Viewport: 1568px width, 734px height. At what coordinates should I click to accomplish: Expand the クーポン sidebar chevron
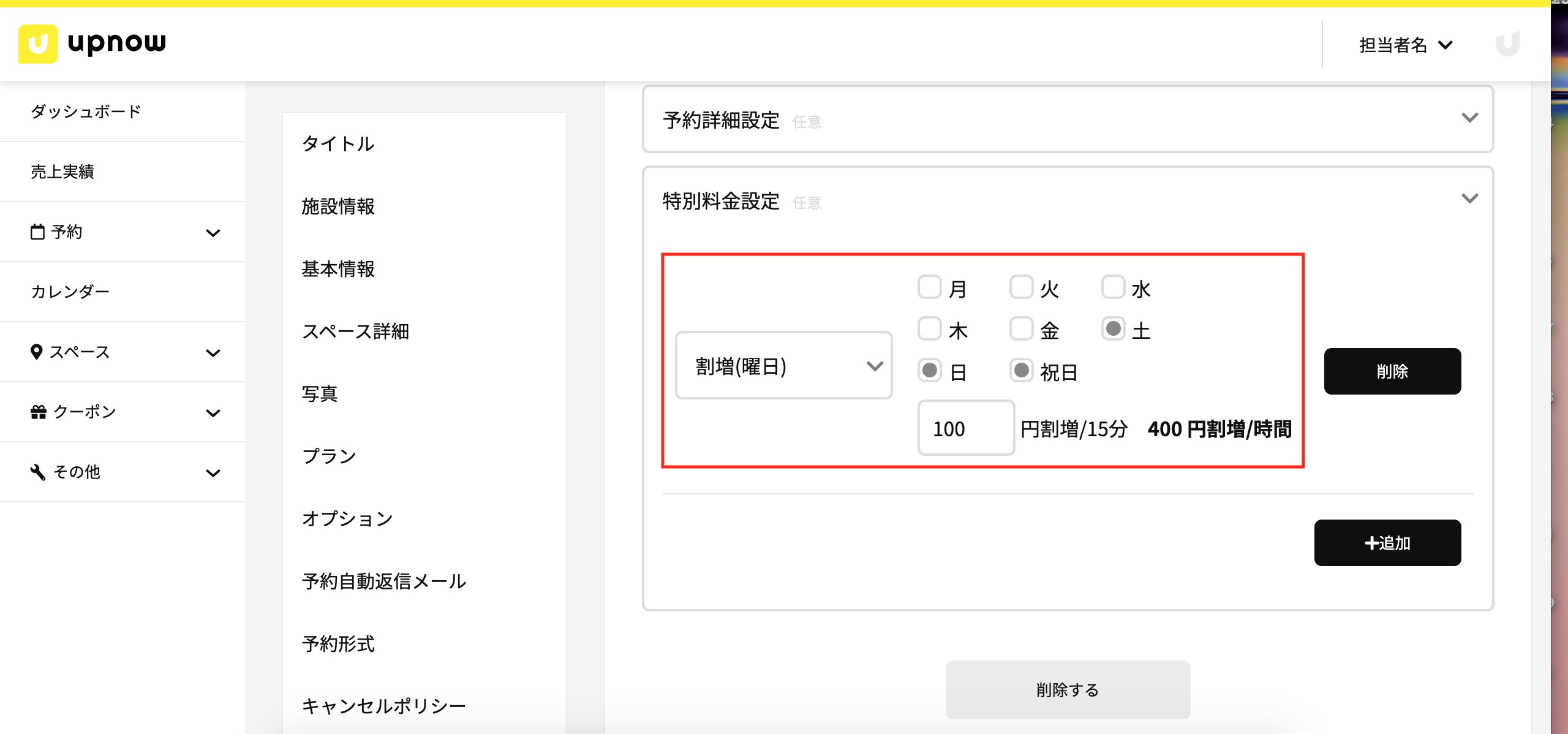pyautogui.click(x=213, y=413)
